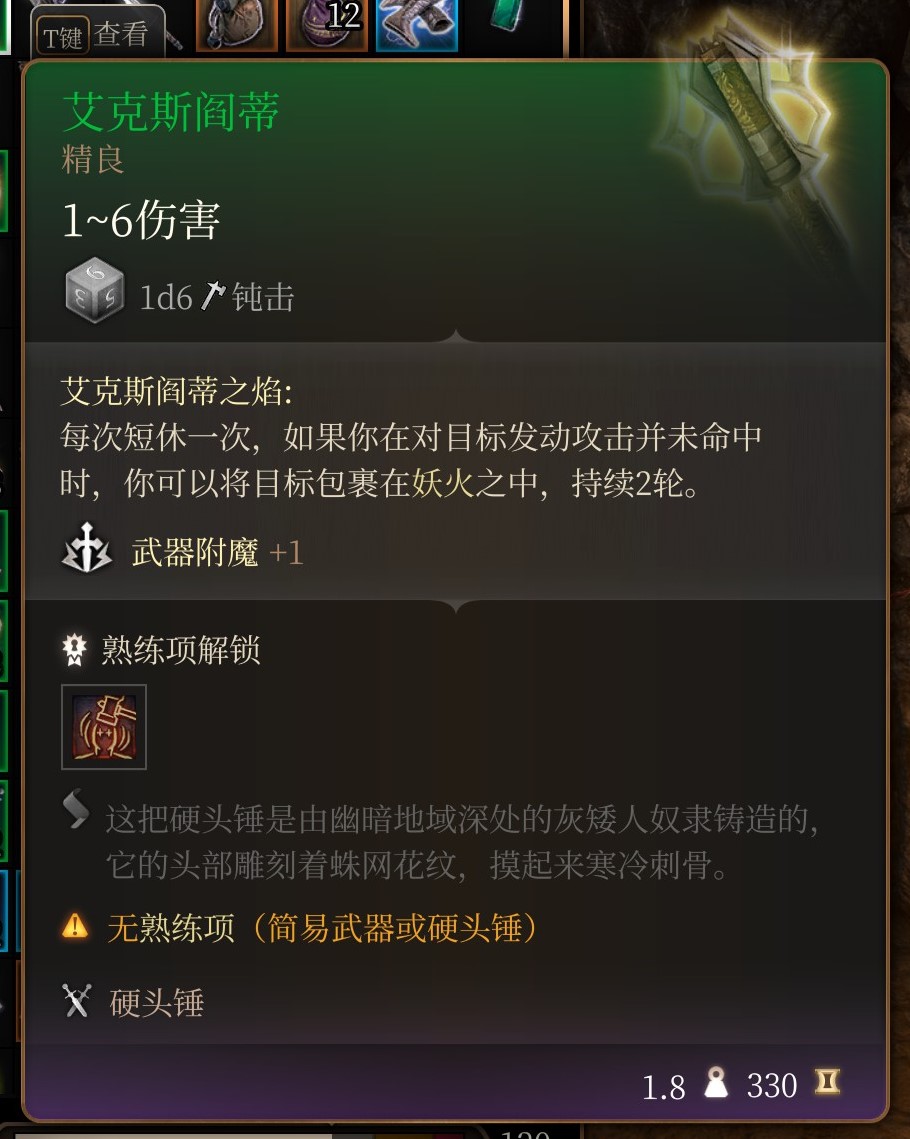Select the brown pouch inventory item
Screen dimensions: 910x1139
[x=237, y=23]
